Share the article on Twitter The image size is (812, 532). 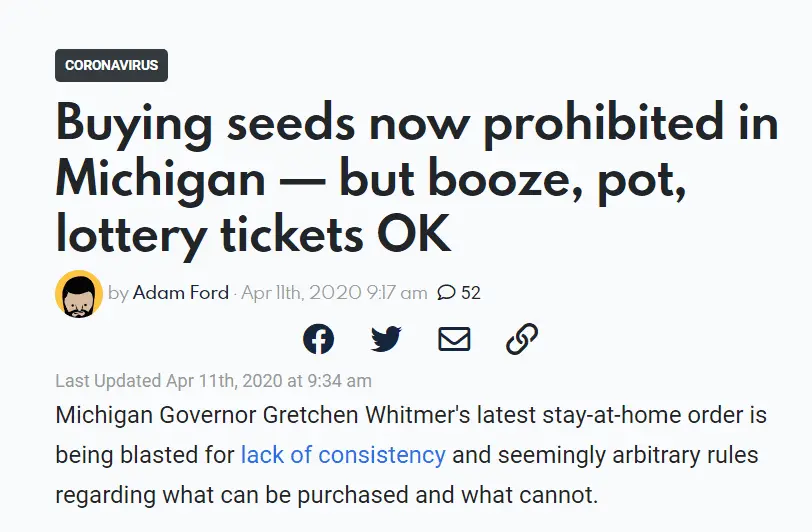pos(386,339)
